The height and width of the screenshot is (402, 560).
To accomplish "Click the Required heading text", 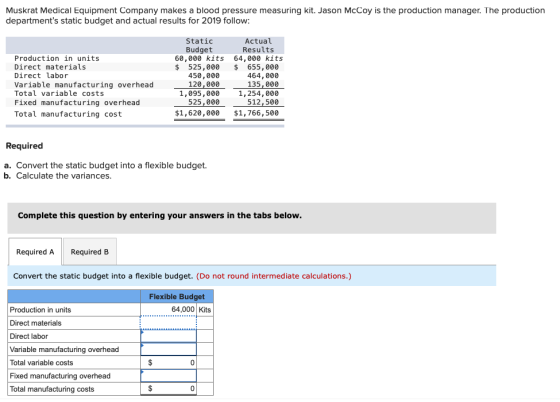I will pyautogui.click(x=24, y=146).
